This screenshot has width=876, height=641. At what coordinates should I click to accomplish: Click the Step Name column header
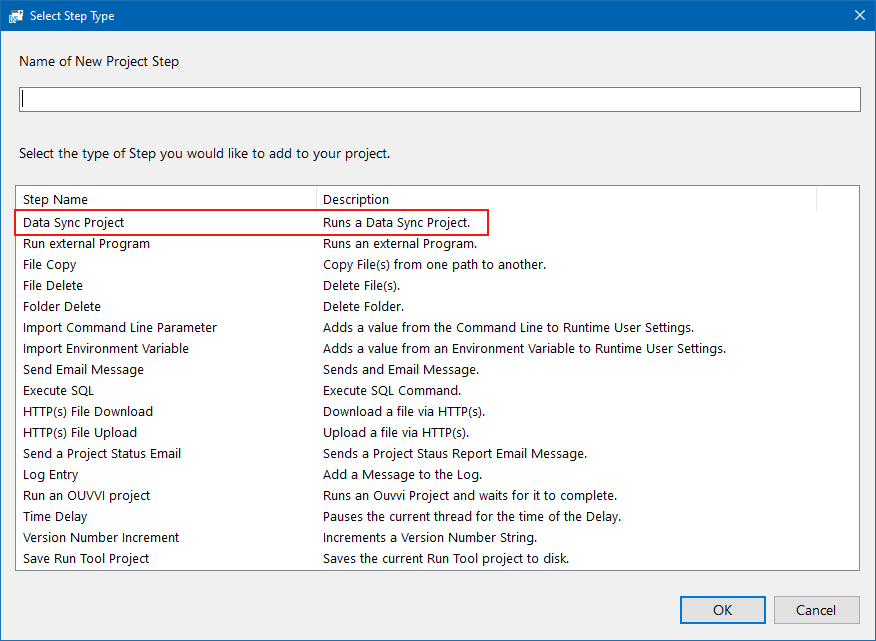166,200
